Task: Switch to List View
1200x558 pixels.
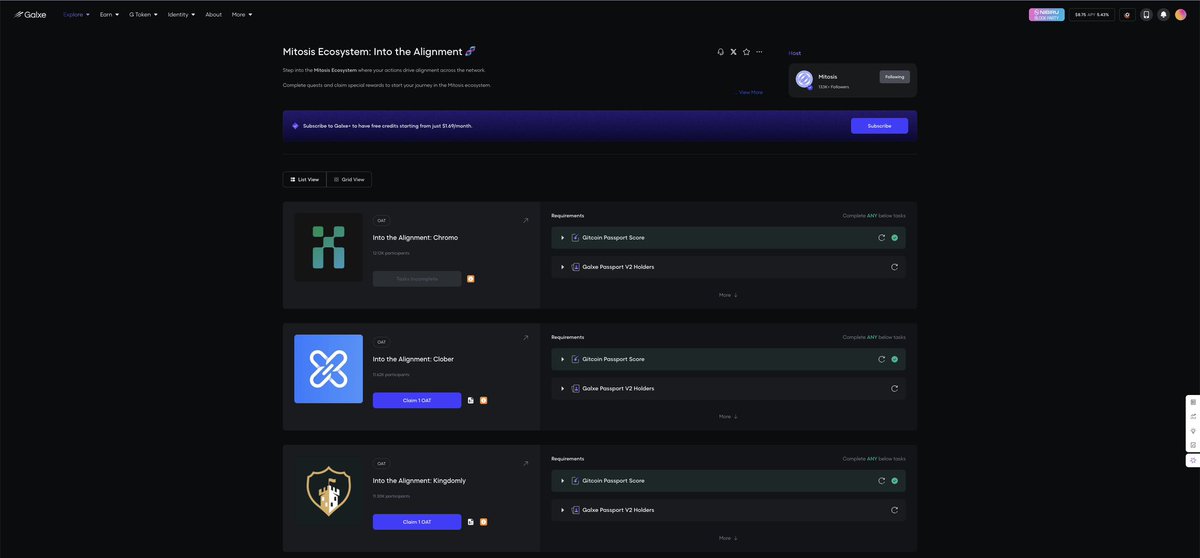Action: click(304, 179)
